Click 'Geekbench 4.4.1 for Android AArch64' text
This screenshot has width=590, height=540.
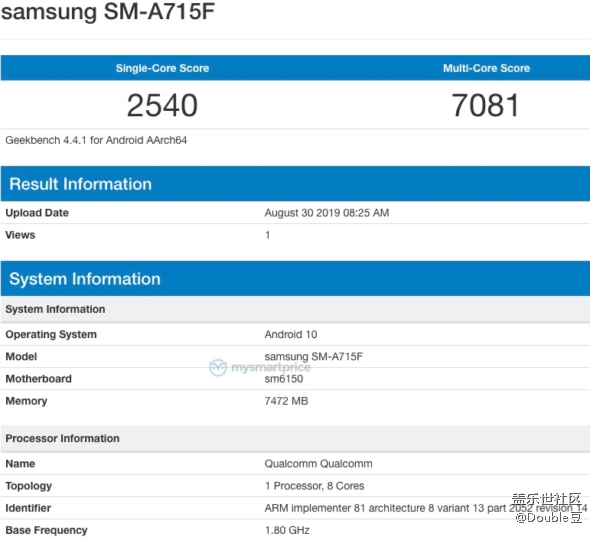96,140
